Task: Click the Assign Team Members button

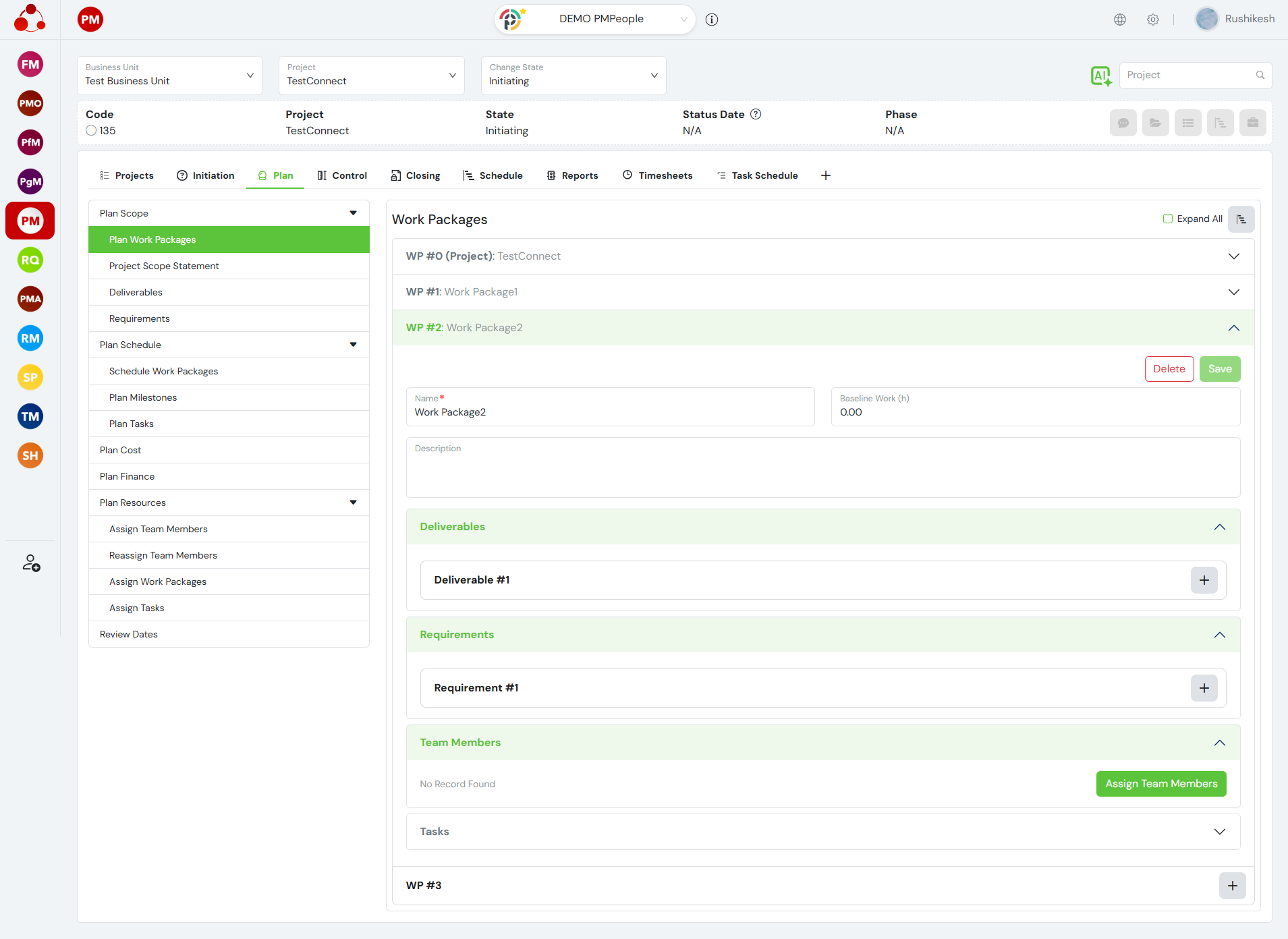Action: click(1160, 784)
